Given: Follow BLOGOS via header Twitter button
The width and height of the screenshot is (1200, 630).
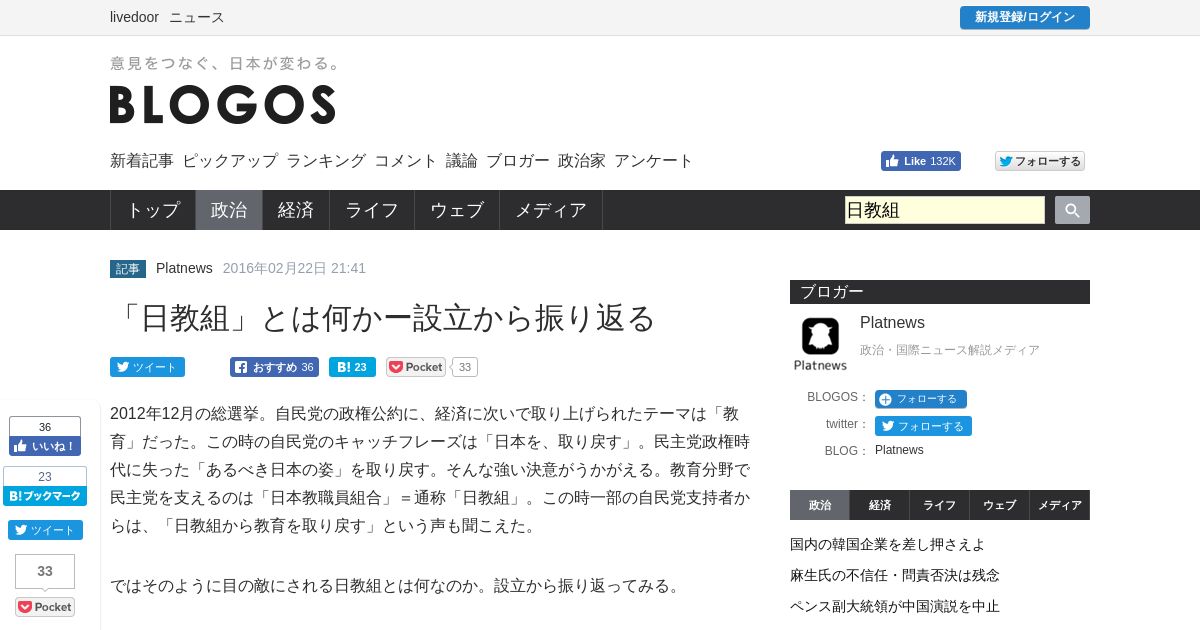Looking at the screenshot, I should coord(1040,161).
